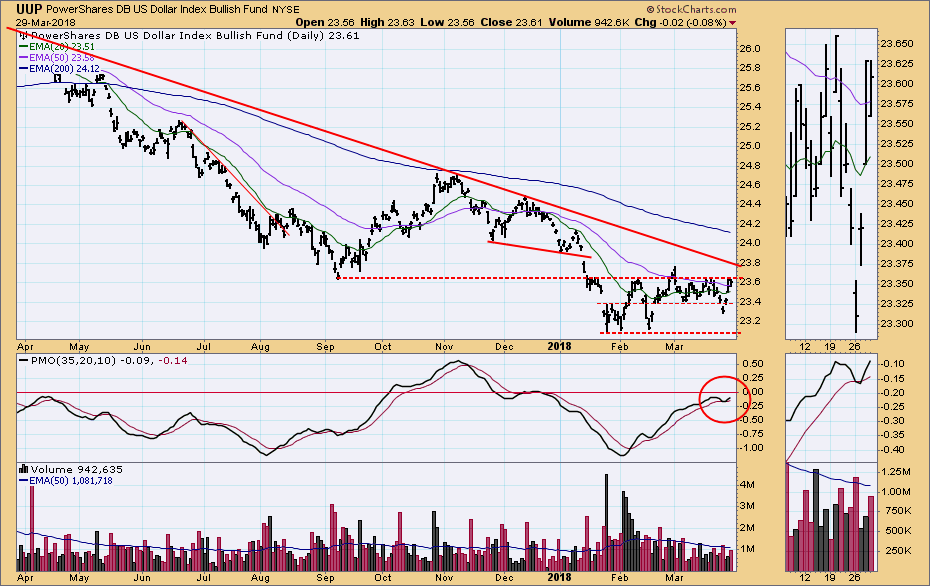Viewport: 930px width, 586px height.
Task: Click the 23.500 label on the zoom panel axis
Action: (897, 164)
